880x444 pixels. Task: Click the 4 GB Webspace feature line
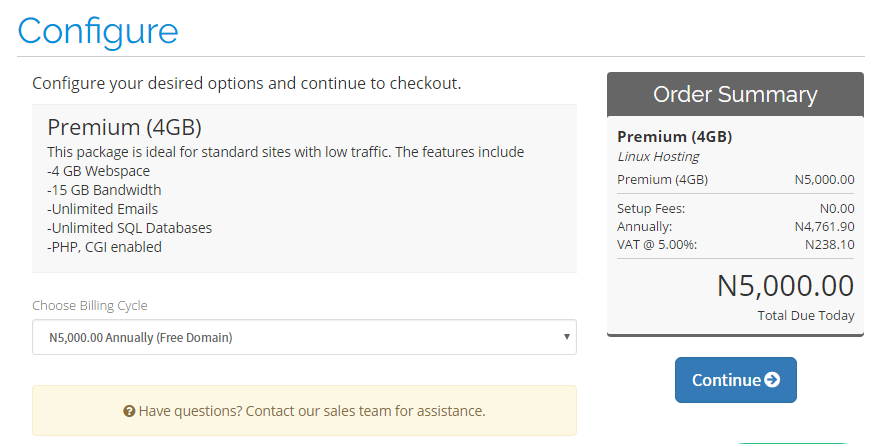tap(99, 171)
